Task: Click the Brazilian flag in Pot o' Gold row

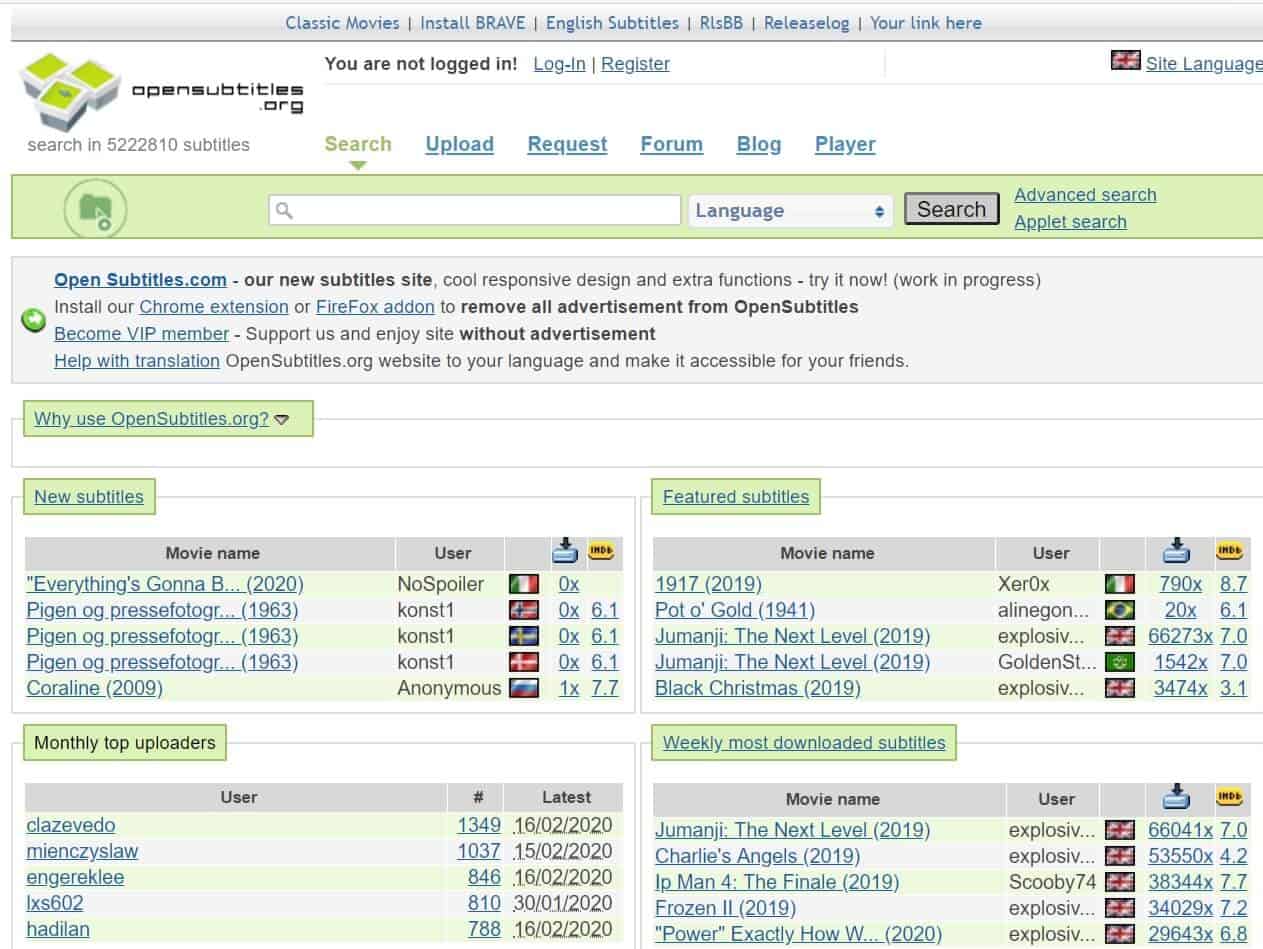Action: click(1119, 610)
